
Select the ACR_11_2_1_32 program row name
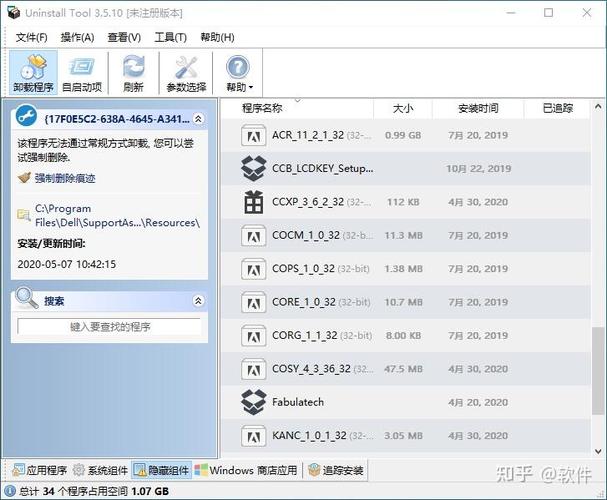[308, 135]
